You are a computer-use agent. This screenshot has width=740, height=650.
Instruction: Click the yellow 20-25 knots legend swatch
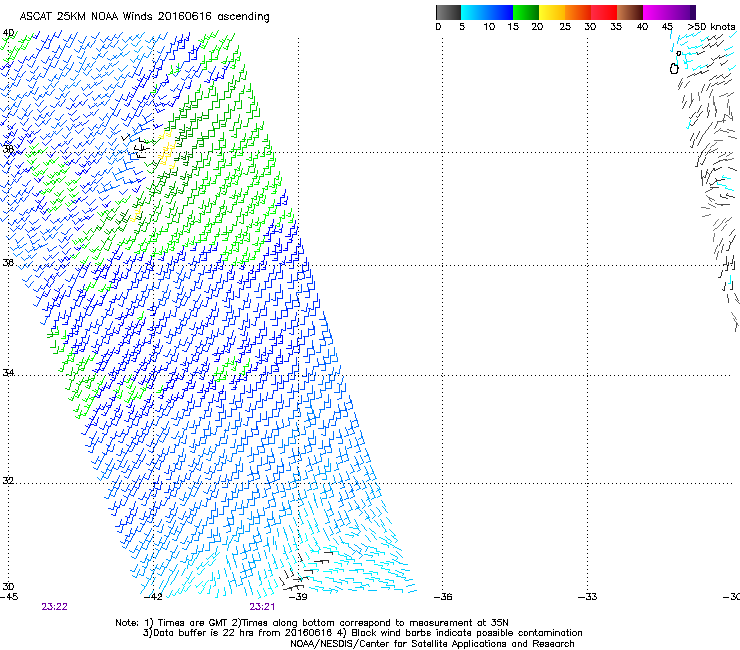point(552,12)
